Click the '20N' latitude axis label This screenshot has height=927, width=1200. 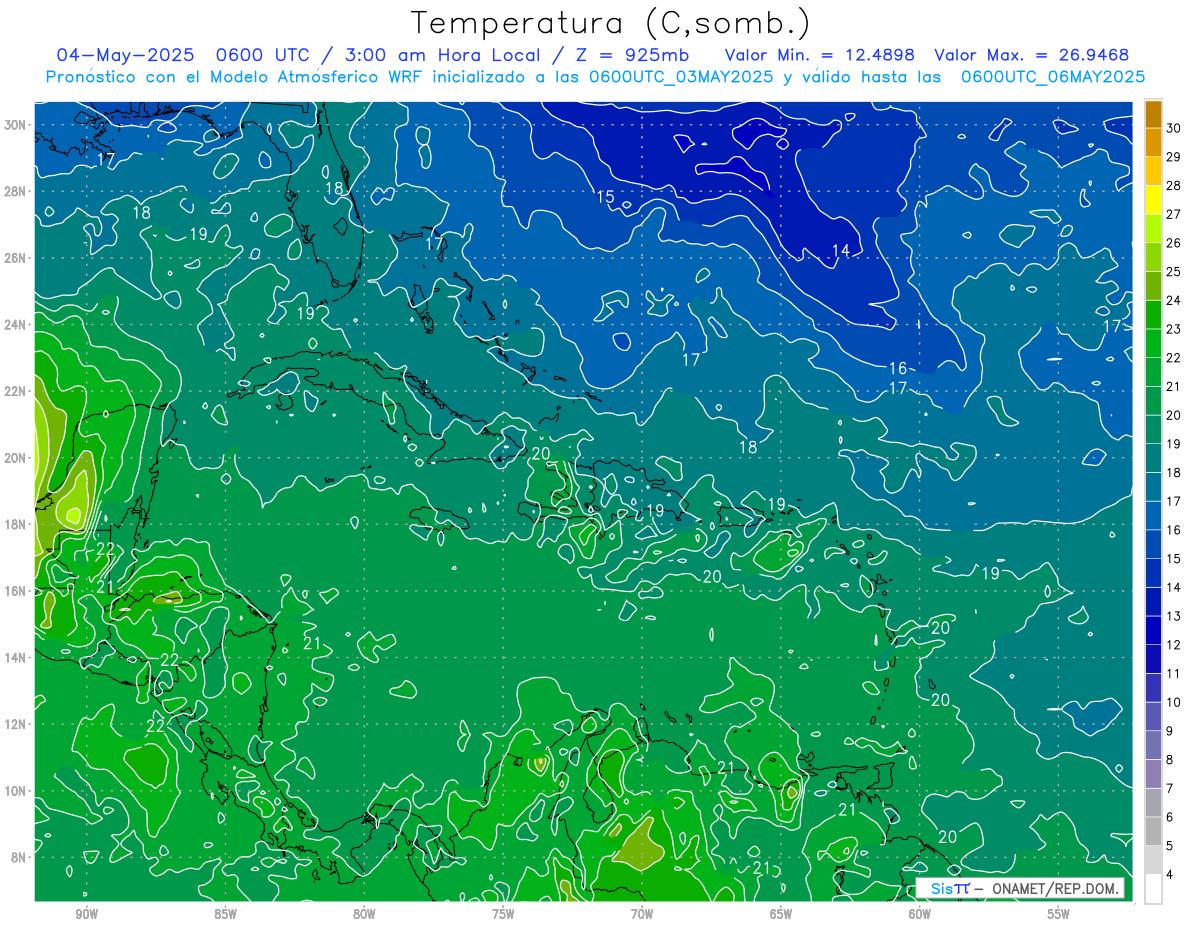pyautogui.click(x=17, y=458)
